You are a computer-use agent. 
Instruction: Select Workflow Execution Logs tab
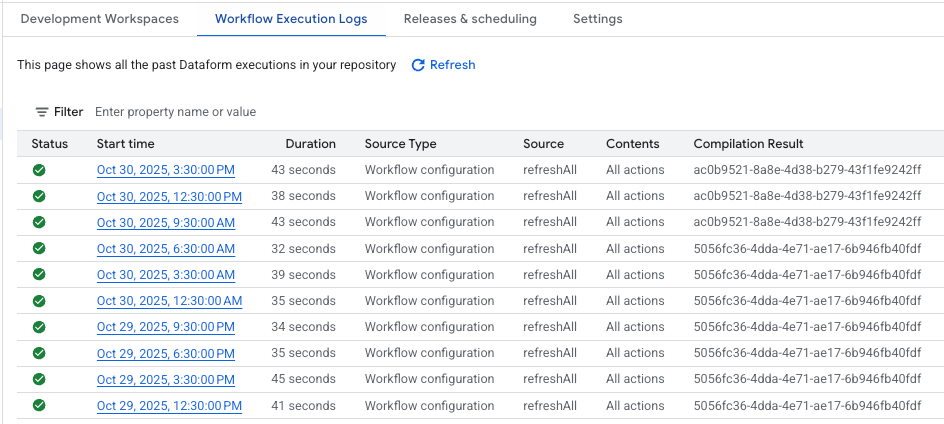(291, 19)
